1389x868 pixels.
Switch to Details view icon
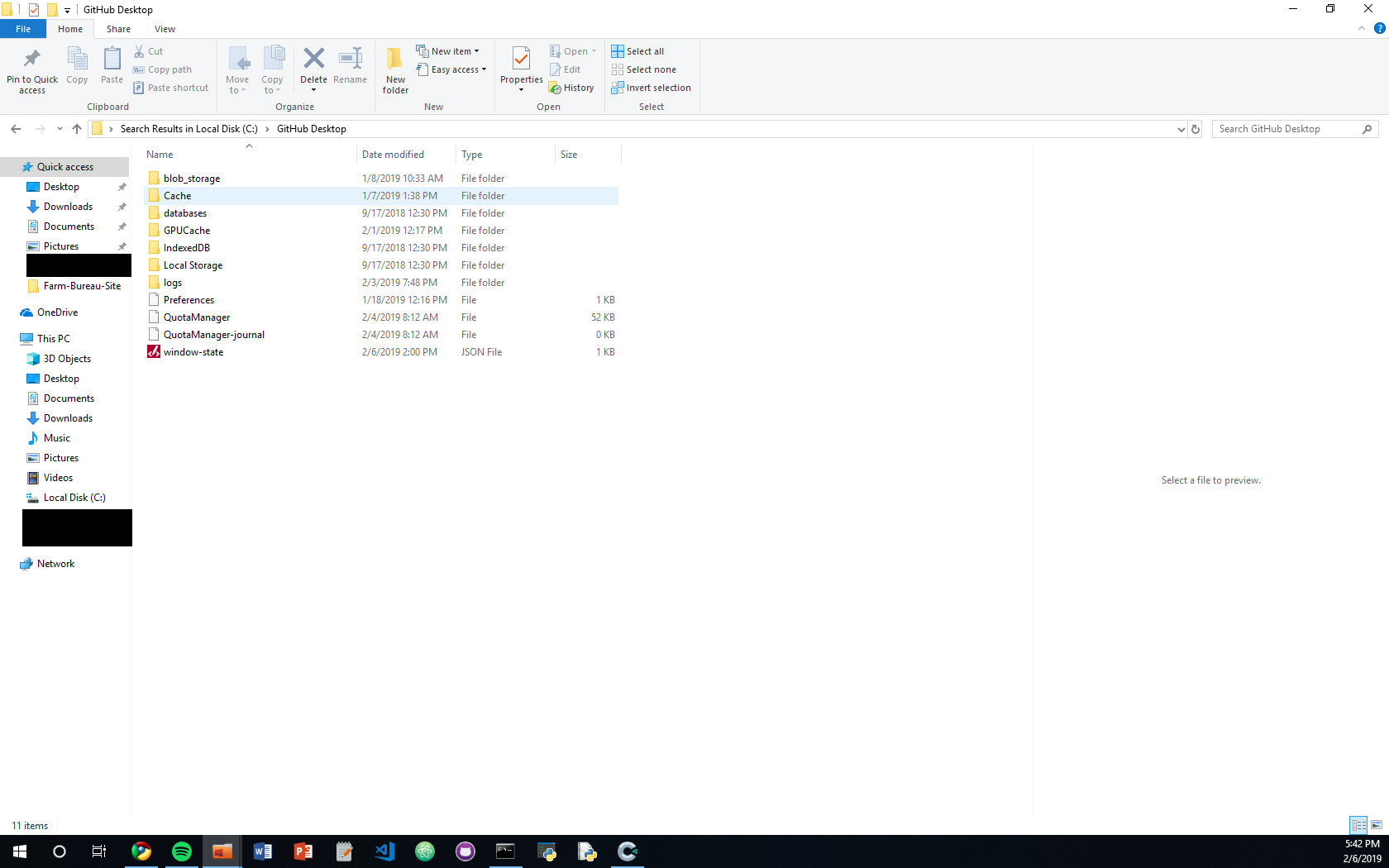[1358, 825]
